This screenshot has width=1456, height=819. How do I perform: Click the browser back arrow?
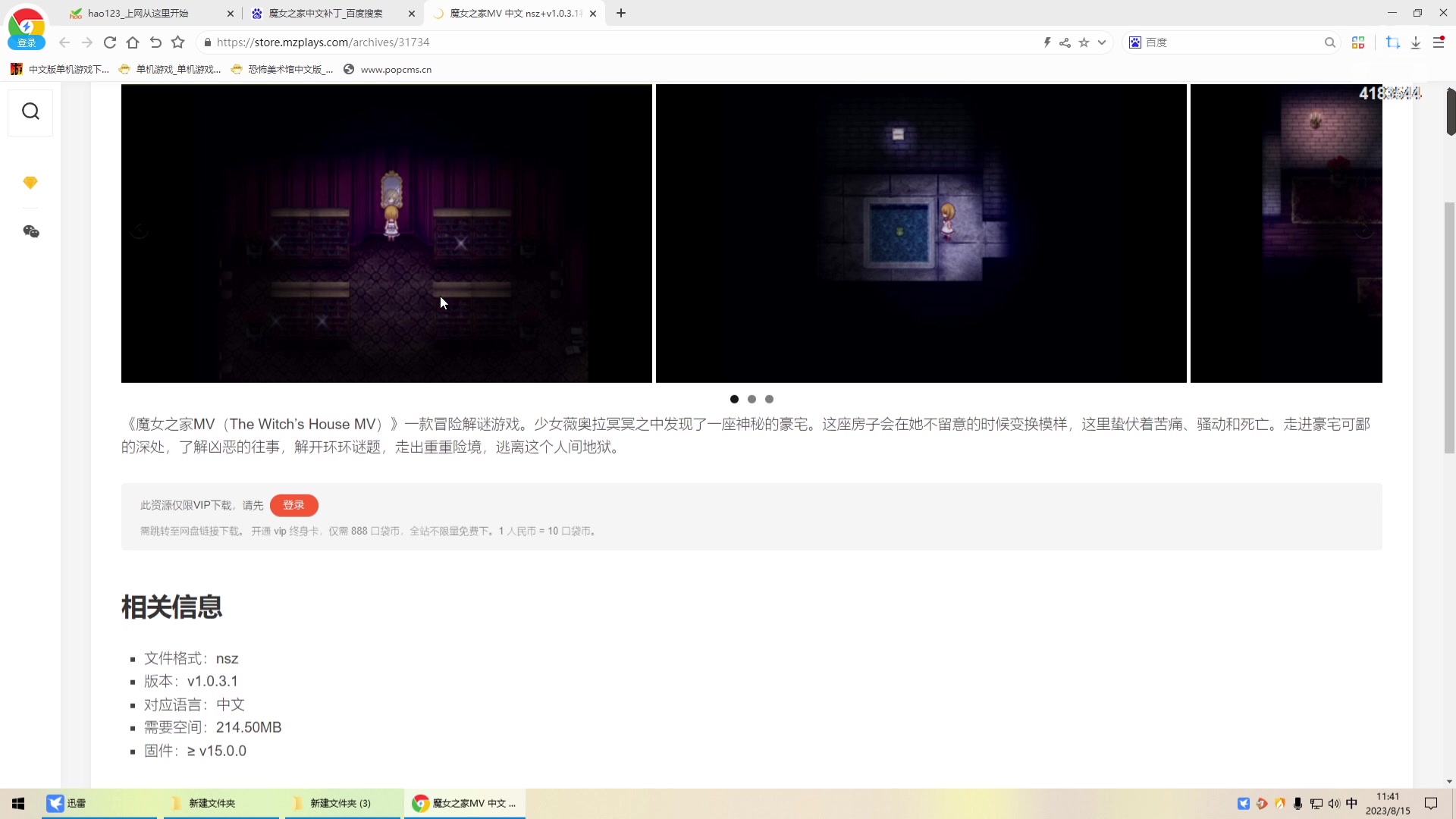point(64,42)
